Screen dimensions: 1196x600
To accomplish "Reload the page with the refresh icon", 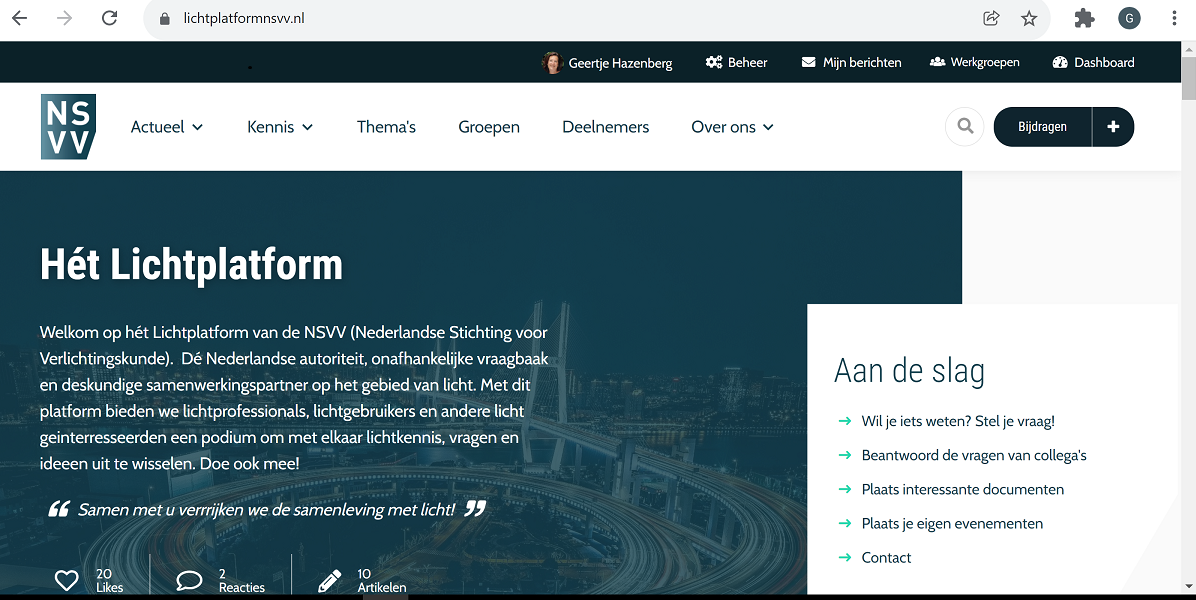I will tap(110, 18).
